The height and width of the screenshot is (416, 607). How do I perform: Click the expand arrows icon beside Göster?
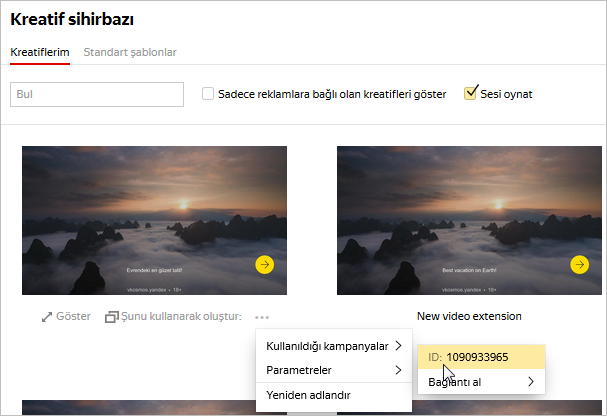pyautogui.click(x=47, y=317)
